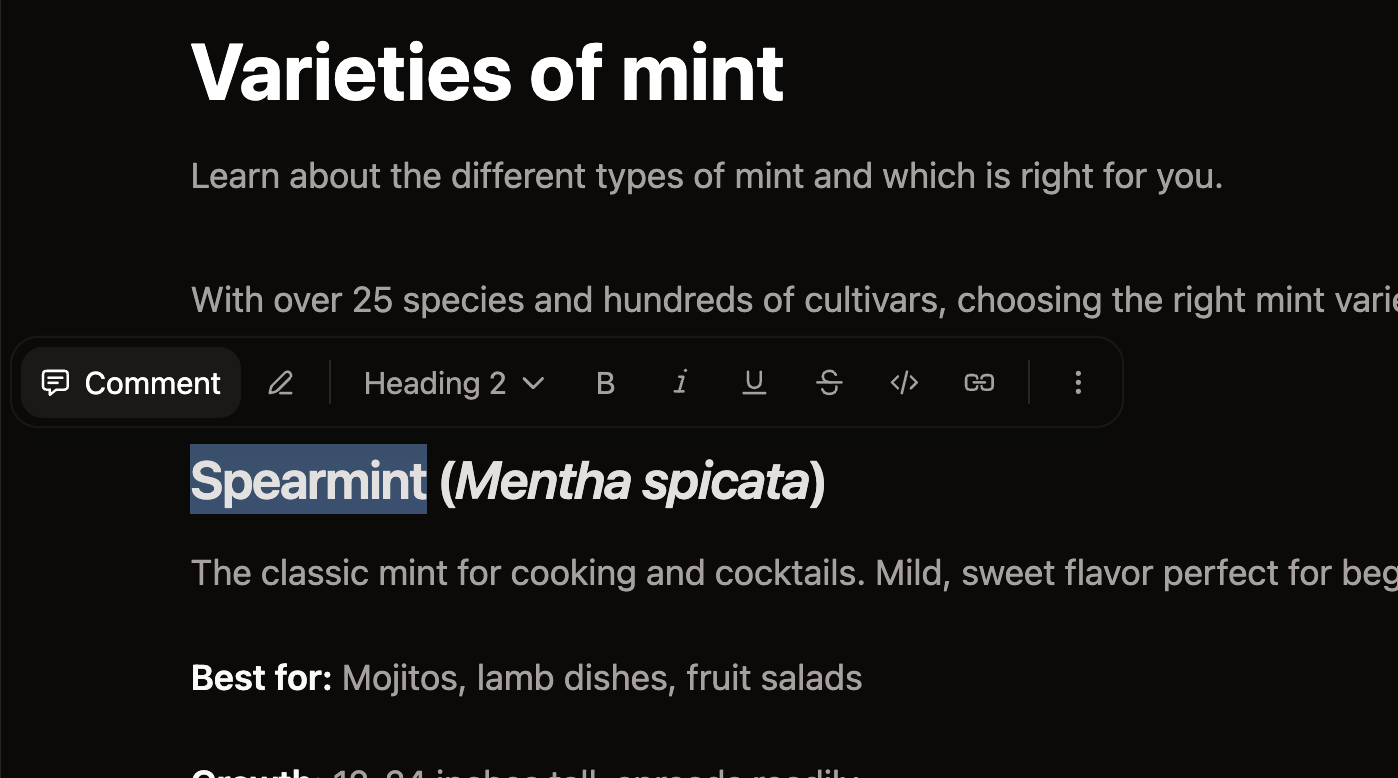Insert a link on the selected text
The width and height of the screenshot is (1398, 778).
pos(978,382)
